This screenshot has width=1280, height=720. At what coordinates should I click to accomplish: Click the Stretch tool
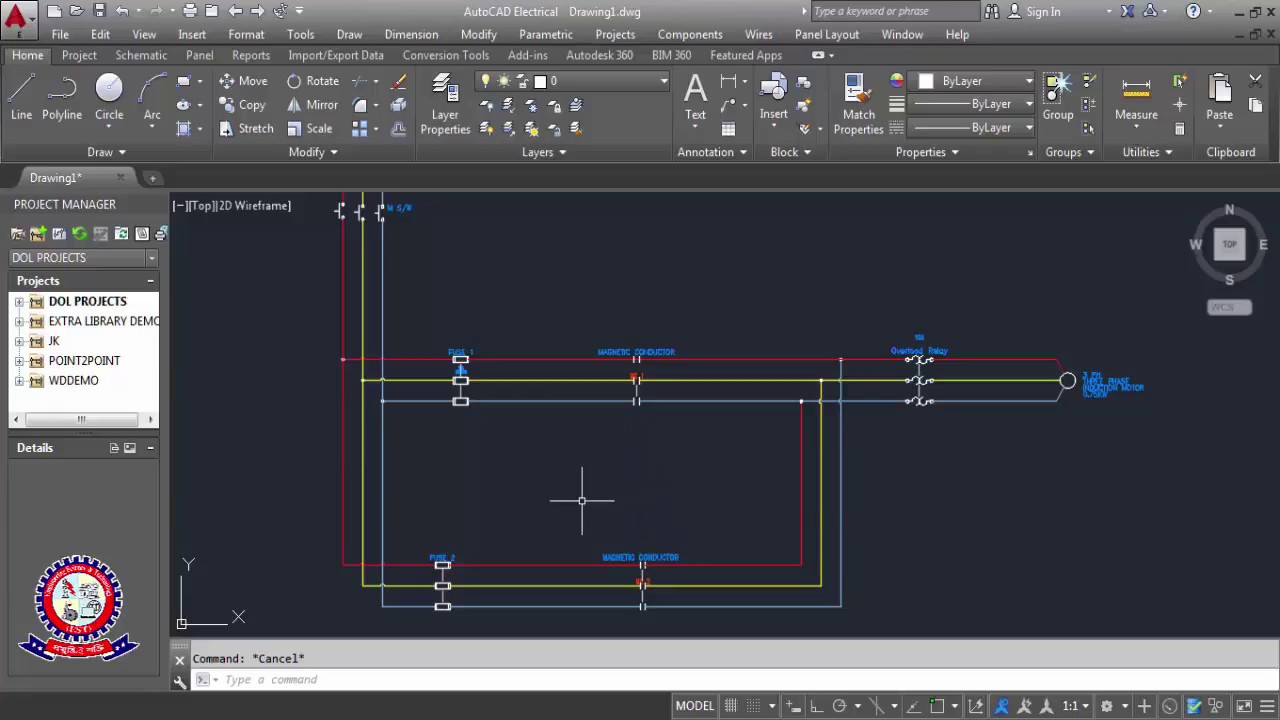tap(245, 128)
